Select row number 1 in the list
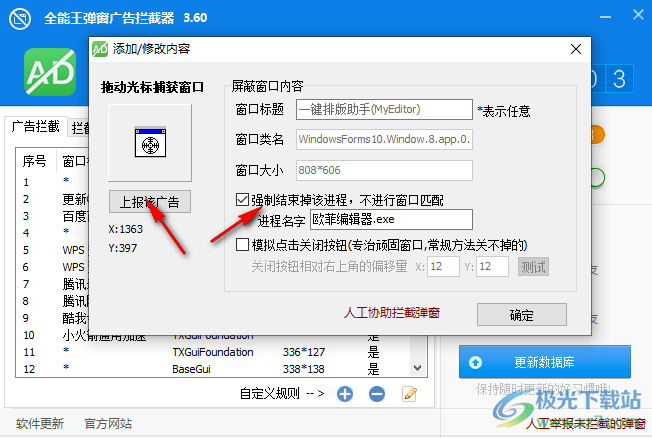Screen dimensions: 652x438 [x=53, y=182]
